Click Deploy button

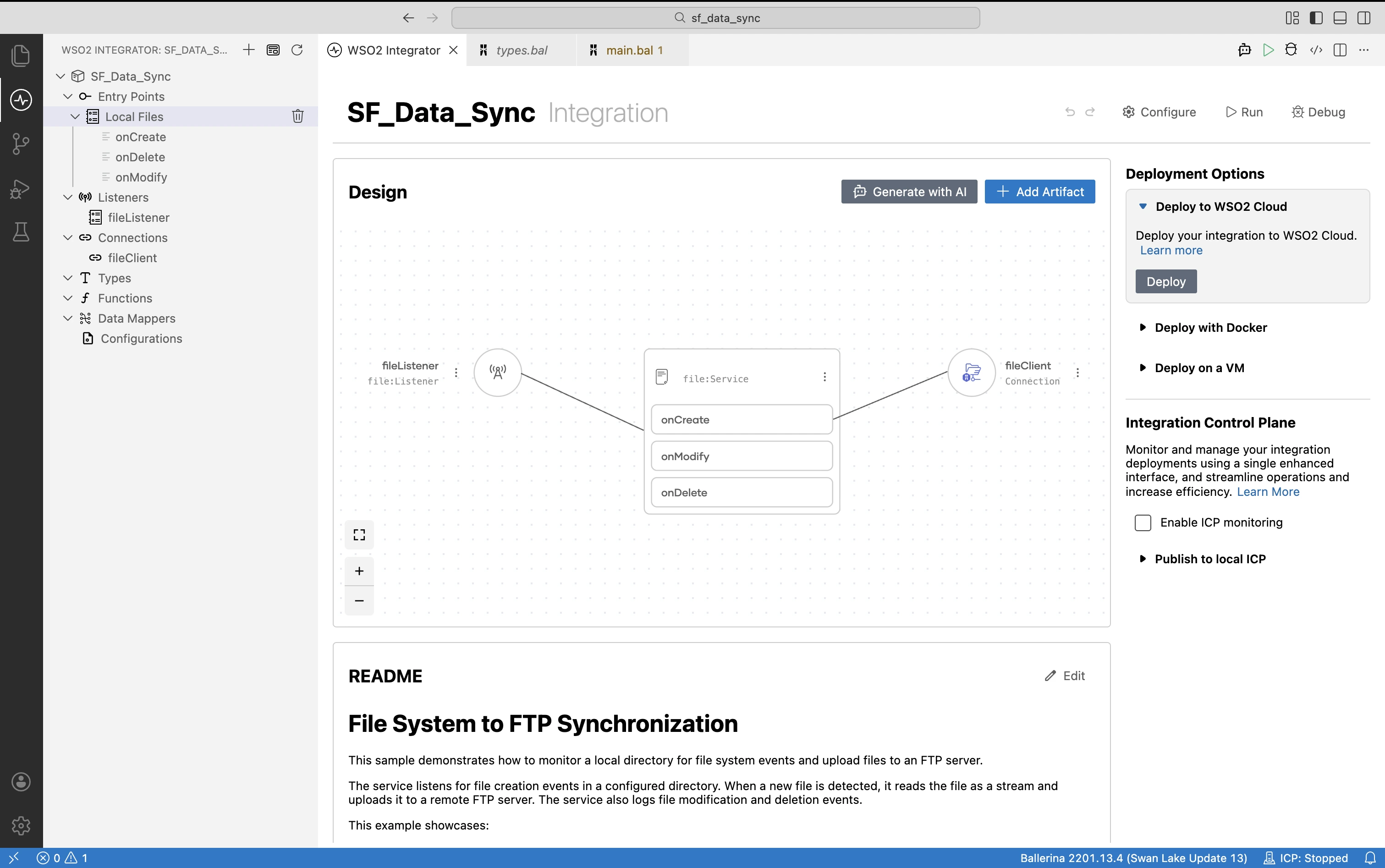(x=1166, y=281)
